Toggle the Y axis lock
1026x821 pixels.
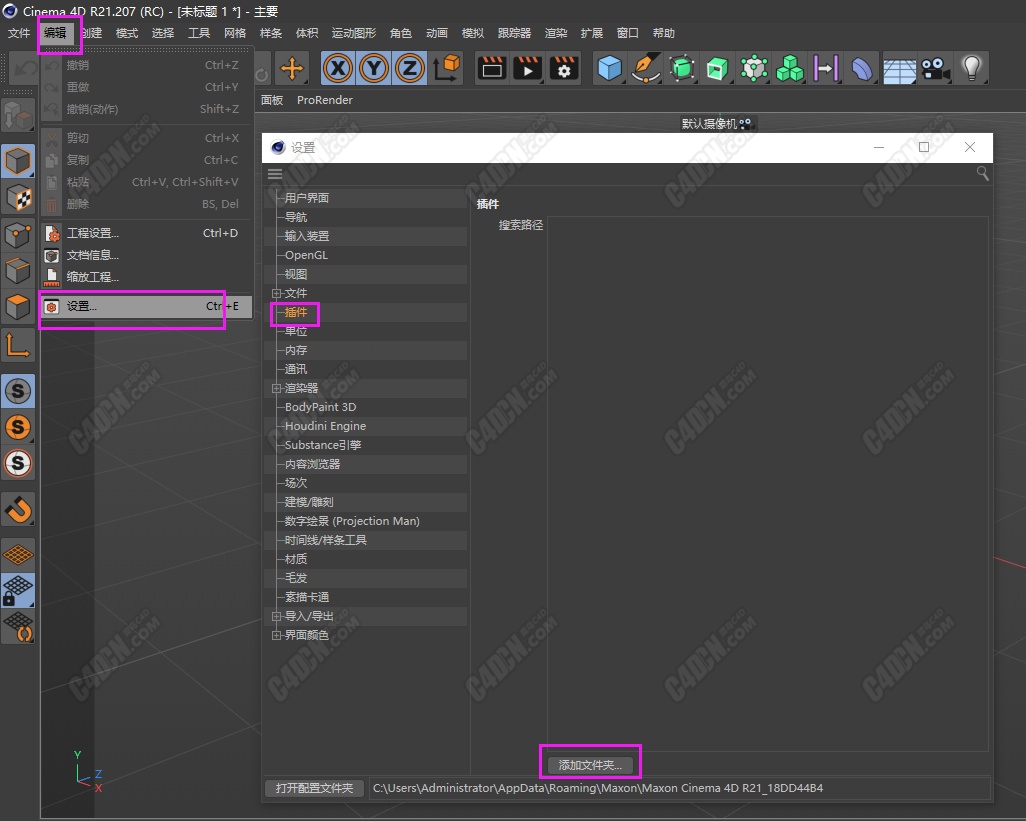point(374,68)
